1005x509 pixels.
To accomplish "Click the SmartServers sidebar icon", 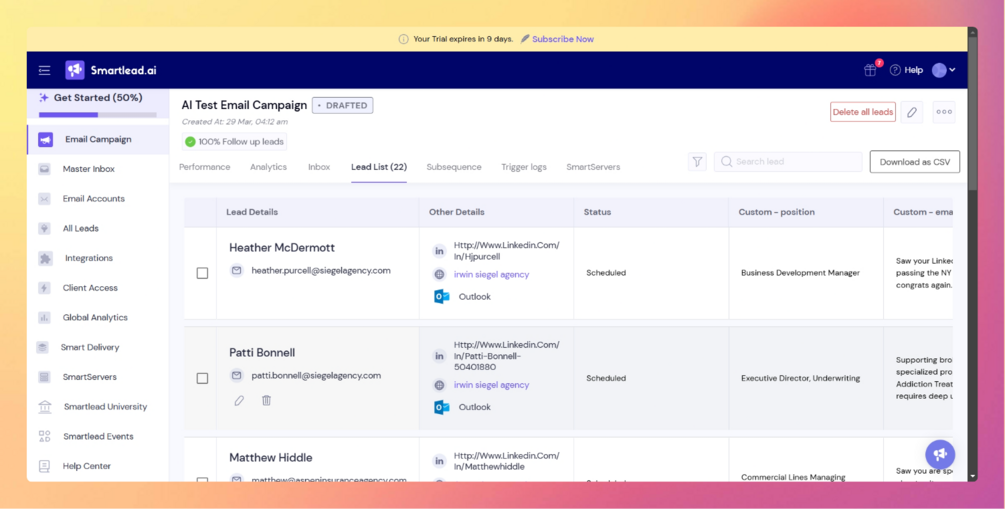I will coord(44,377).
